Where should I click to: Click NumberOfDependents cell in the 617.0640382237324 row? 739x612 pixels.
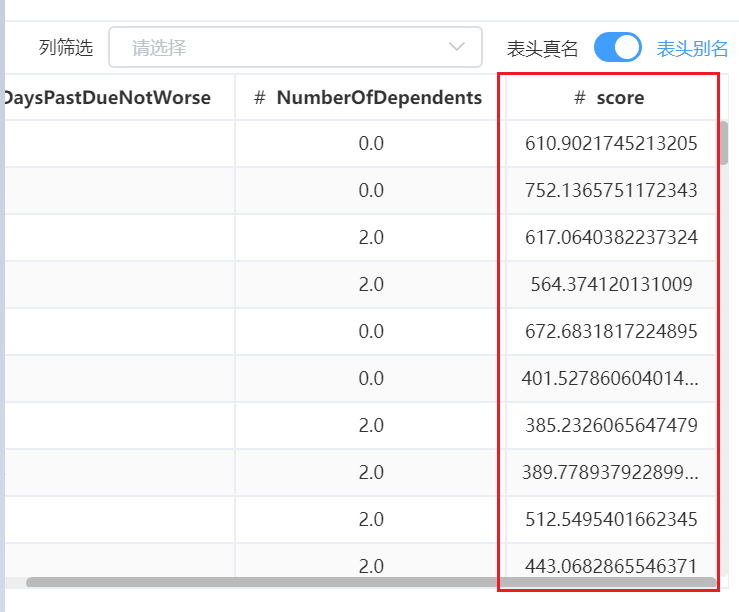tap(371, 237)
